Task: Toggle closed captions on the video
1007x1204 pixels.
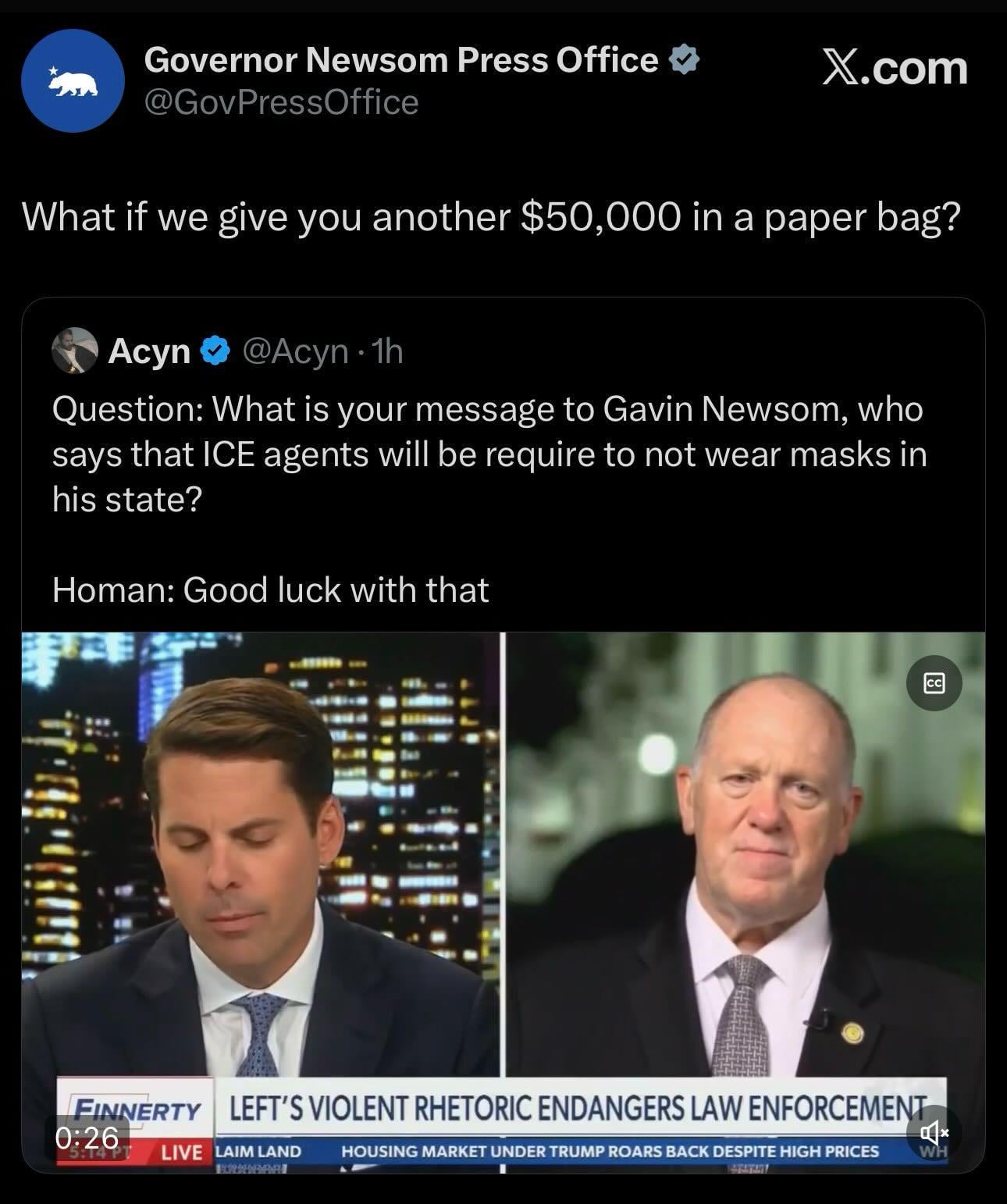Action: (x=934, y=683)
